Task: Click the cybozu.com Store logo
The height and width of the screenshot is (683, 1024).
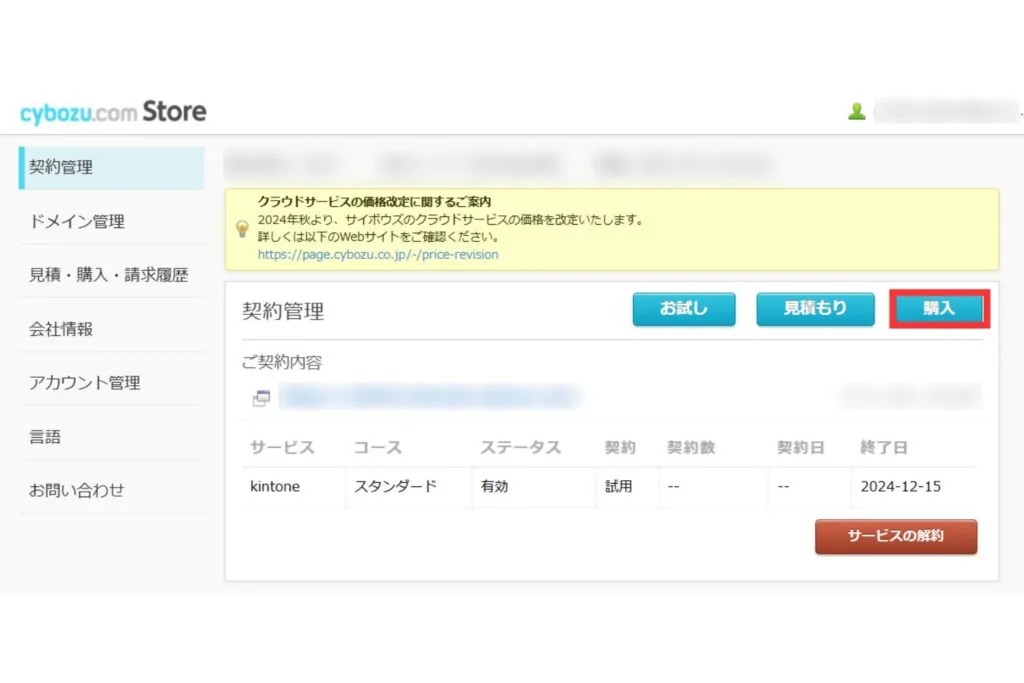Action: [x=113, y=112]
